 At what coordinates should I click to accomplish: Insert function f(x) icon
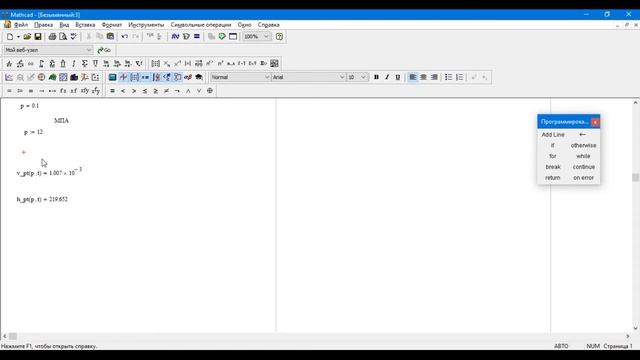tap(176, 37)
